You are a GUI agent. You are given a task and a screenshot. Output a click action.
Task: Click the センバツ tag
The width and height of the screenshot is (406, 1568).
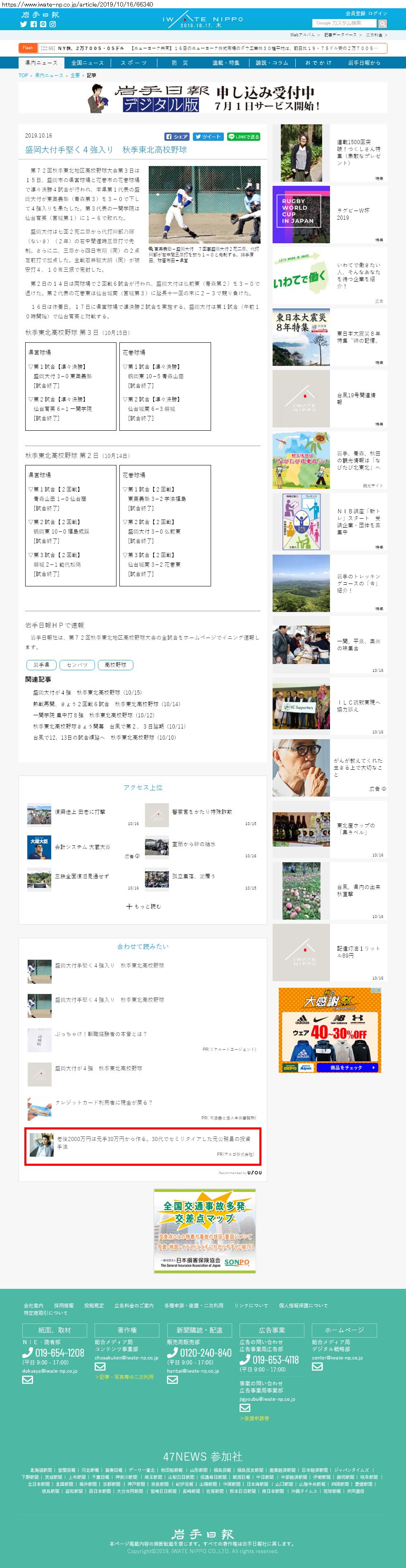click(x=77, y=665)
